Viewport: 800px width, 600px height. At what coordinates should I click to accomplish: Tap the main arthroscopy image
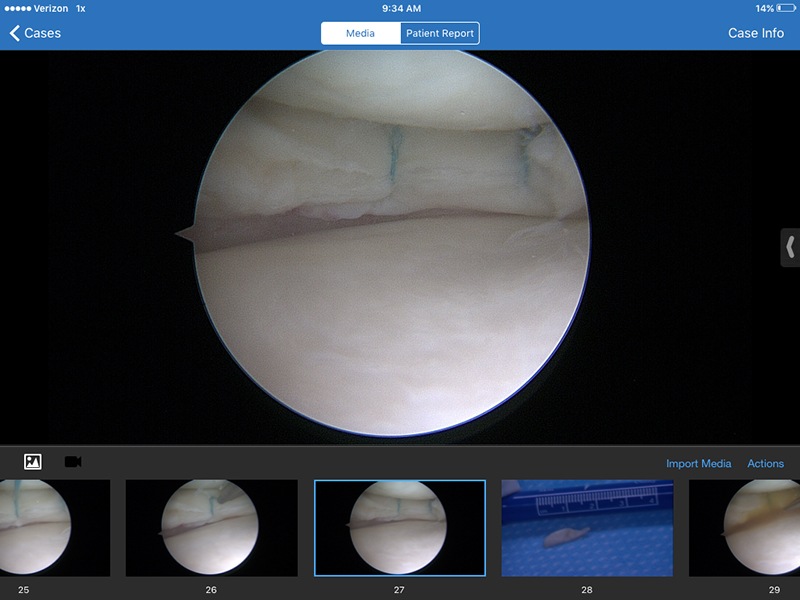click(392, 244)
